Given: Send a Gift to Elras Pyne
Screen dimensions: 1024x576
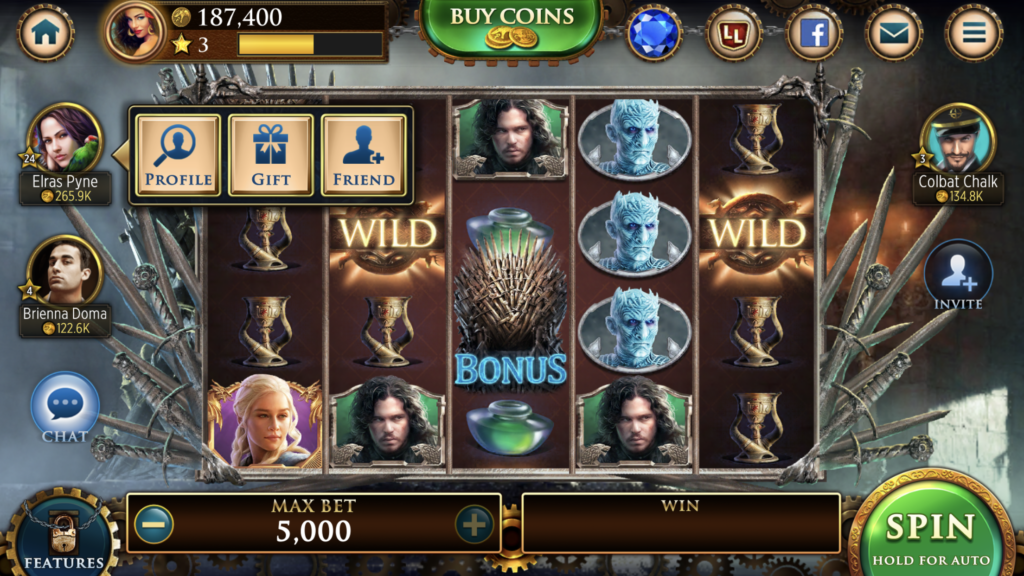Looking at the screenshot, I should click(x=270, y=155).
